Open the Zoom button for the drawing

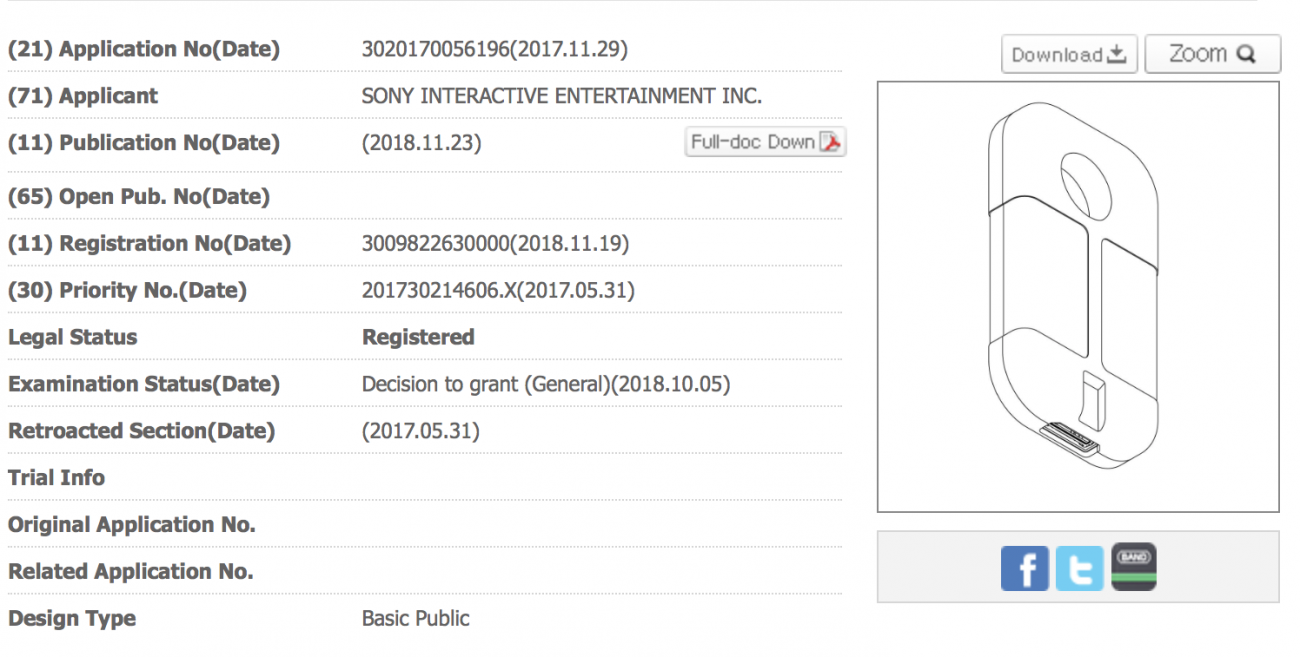(x=1212, y=54)
